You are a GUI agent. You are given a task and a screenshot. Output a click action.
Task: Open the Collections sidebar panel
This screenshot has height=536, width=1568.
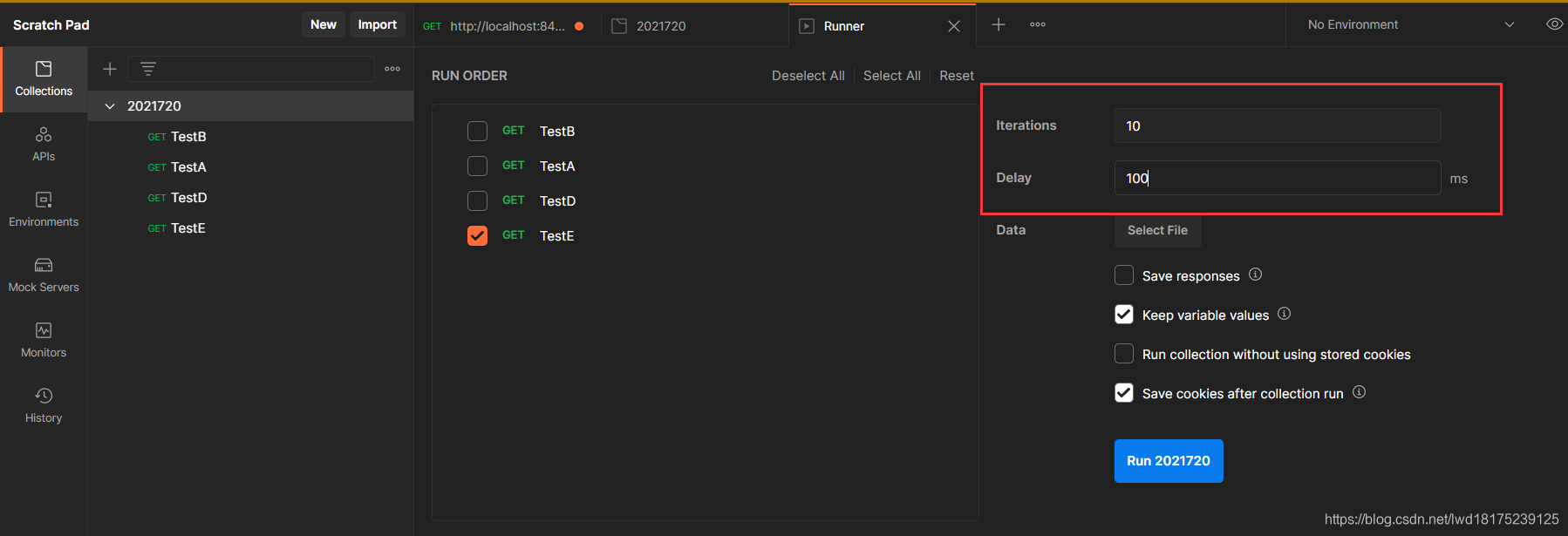pyautogui.click(x=44, y=79)
